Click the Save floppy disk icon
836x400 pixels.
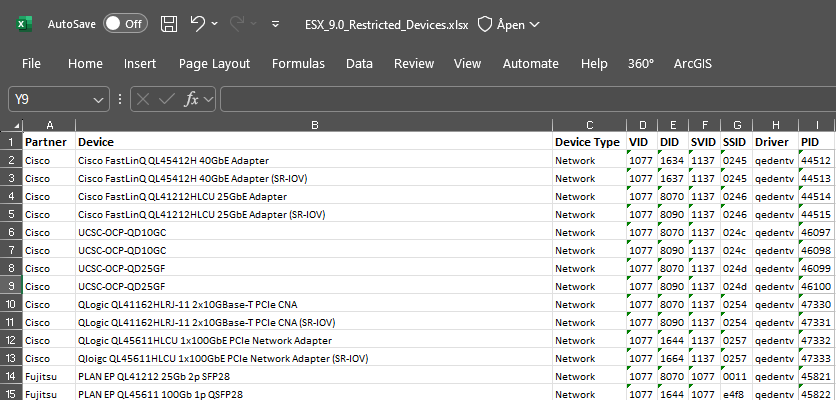169,23
